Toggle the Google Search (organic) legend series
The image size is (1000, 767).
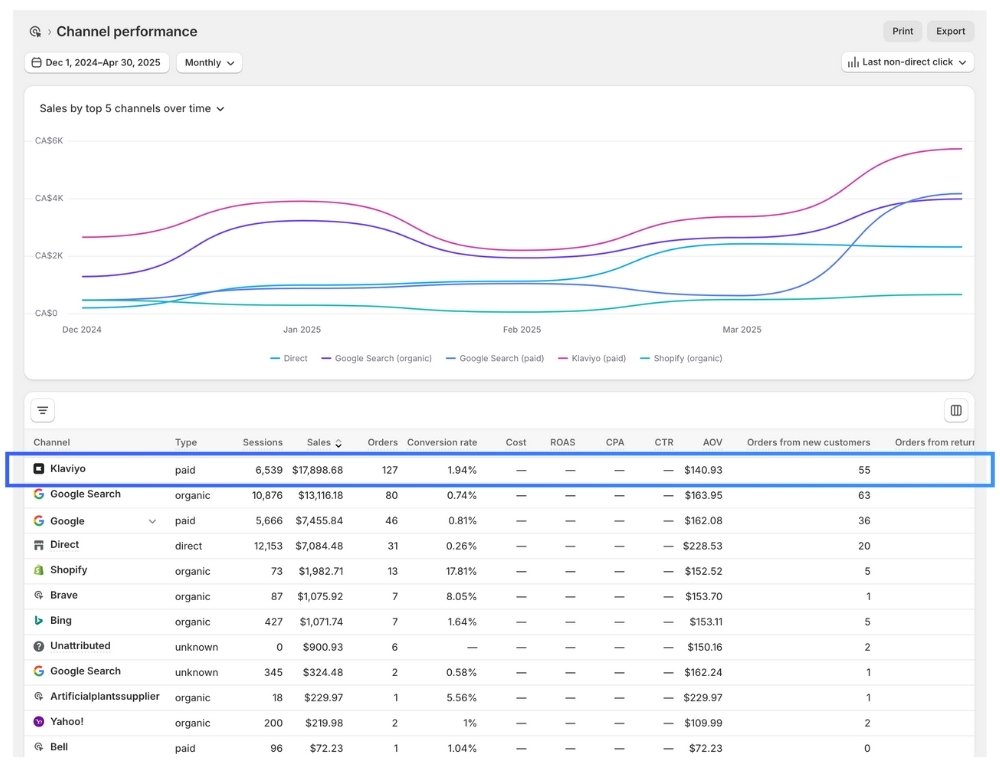(377, 359)
